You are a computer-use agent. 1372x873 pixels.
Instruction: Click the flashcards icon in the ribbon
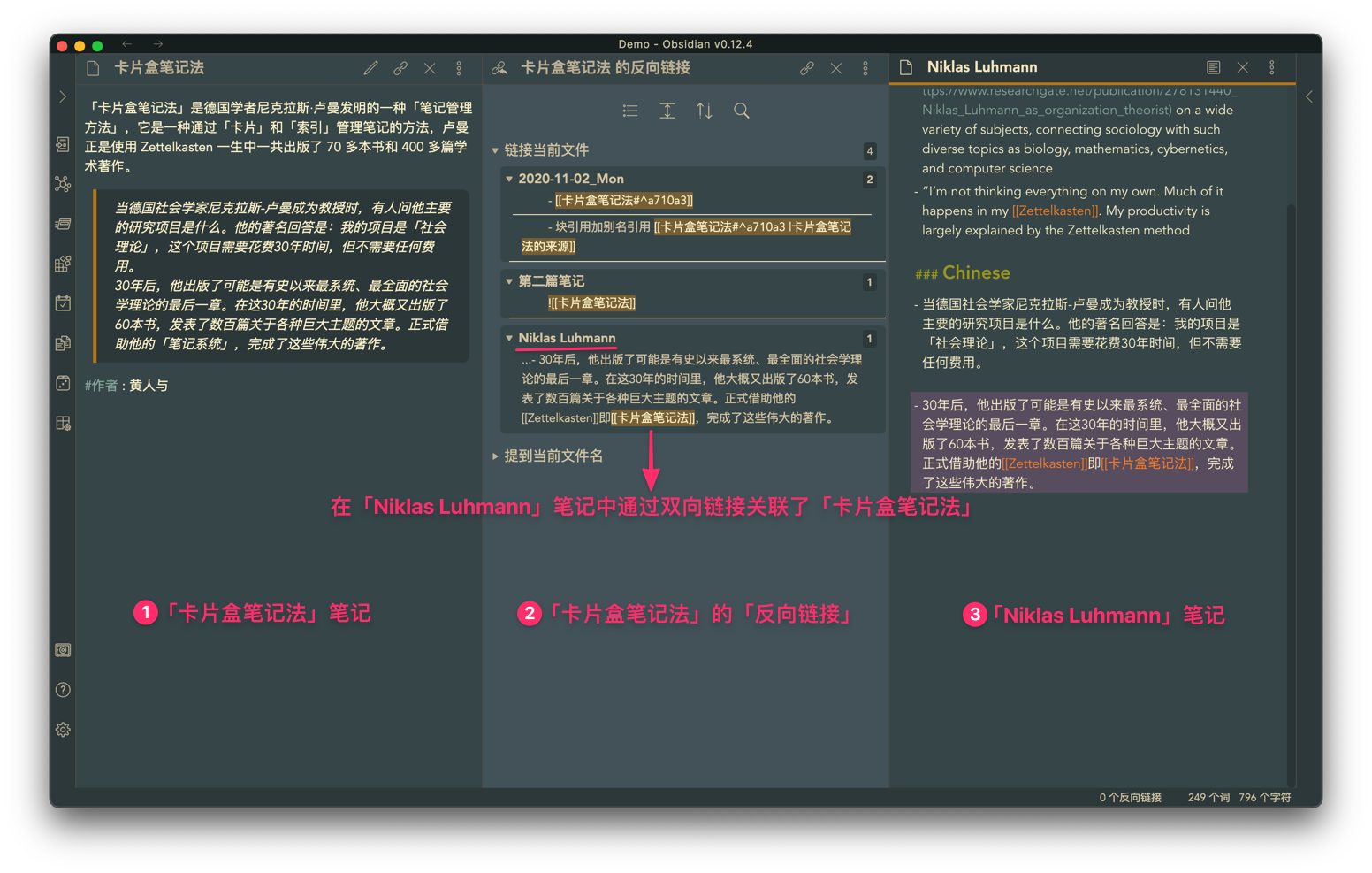tap(63, 224)
